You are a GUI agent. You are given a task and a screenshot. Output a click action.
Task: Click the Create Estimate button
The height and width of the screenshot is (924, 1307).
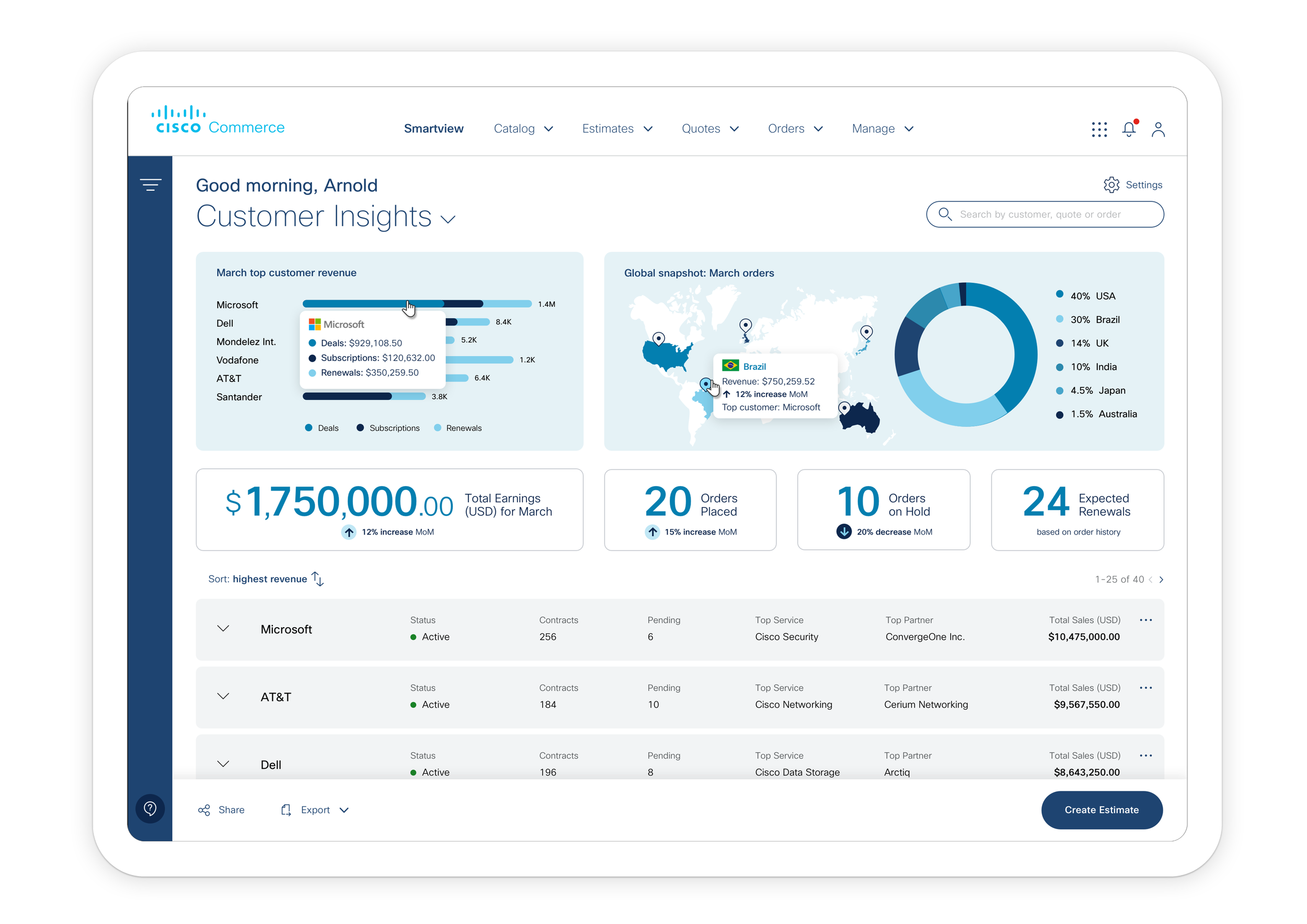(1102, 810)
